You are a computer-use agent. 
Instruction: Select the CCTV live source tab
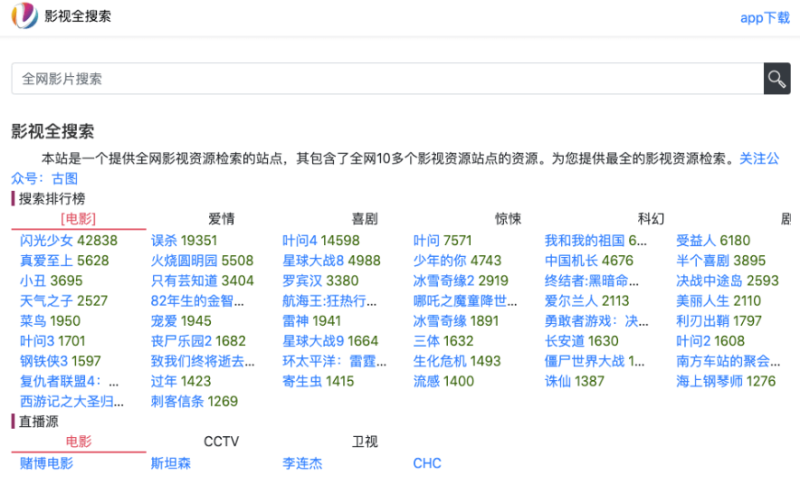tap(221, 441)
